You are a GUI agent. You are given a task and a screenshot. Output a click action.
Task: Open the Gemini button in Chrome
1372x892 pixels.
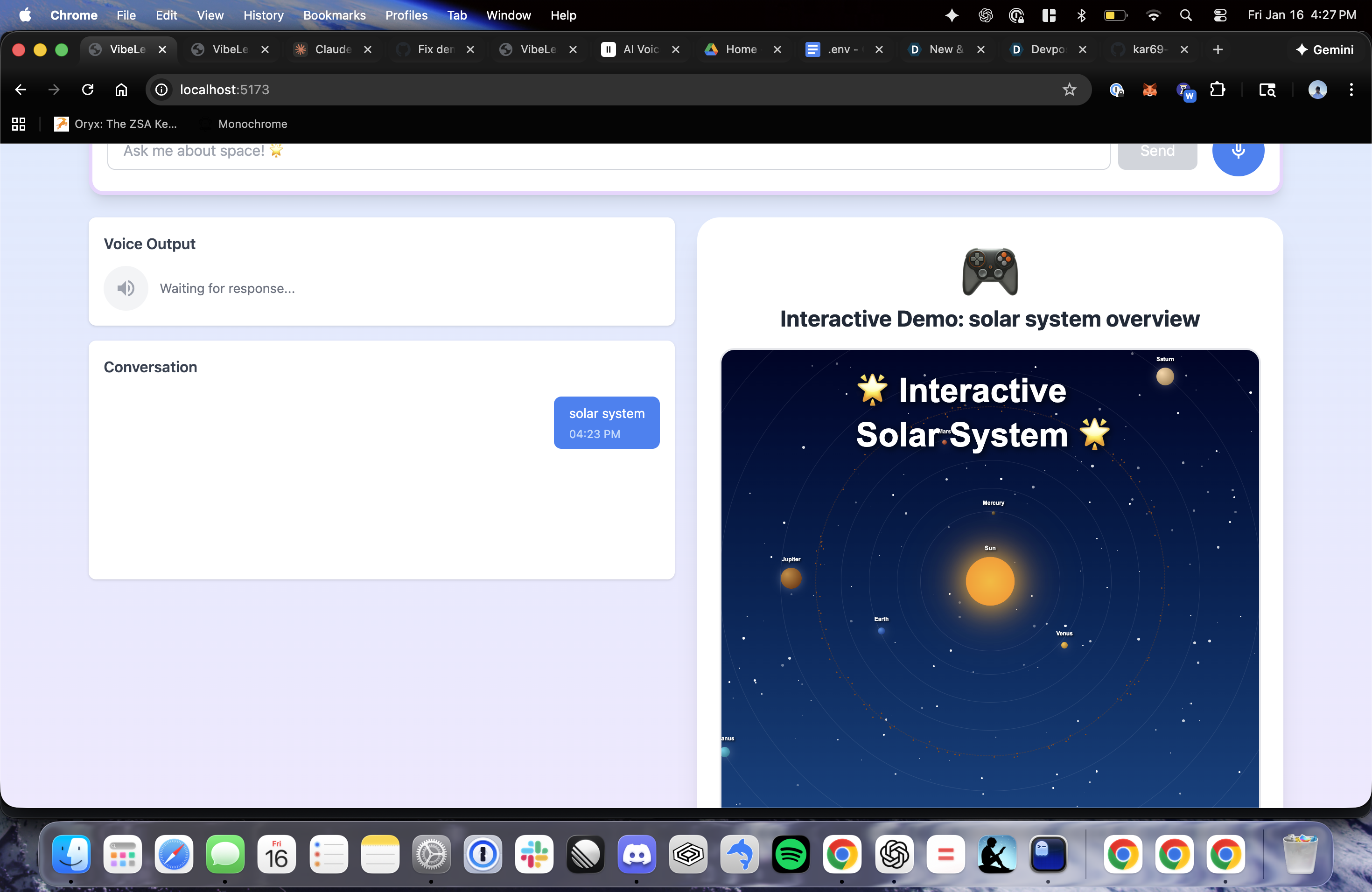(x=1324, y=49)
